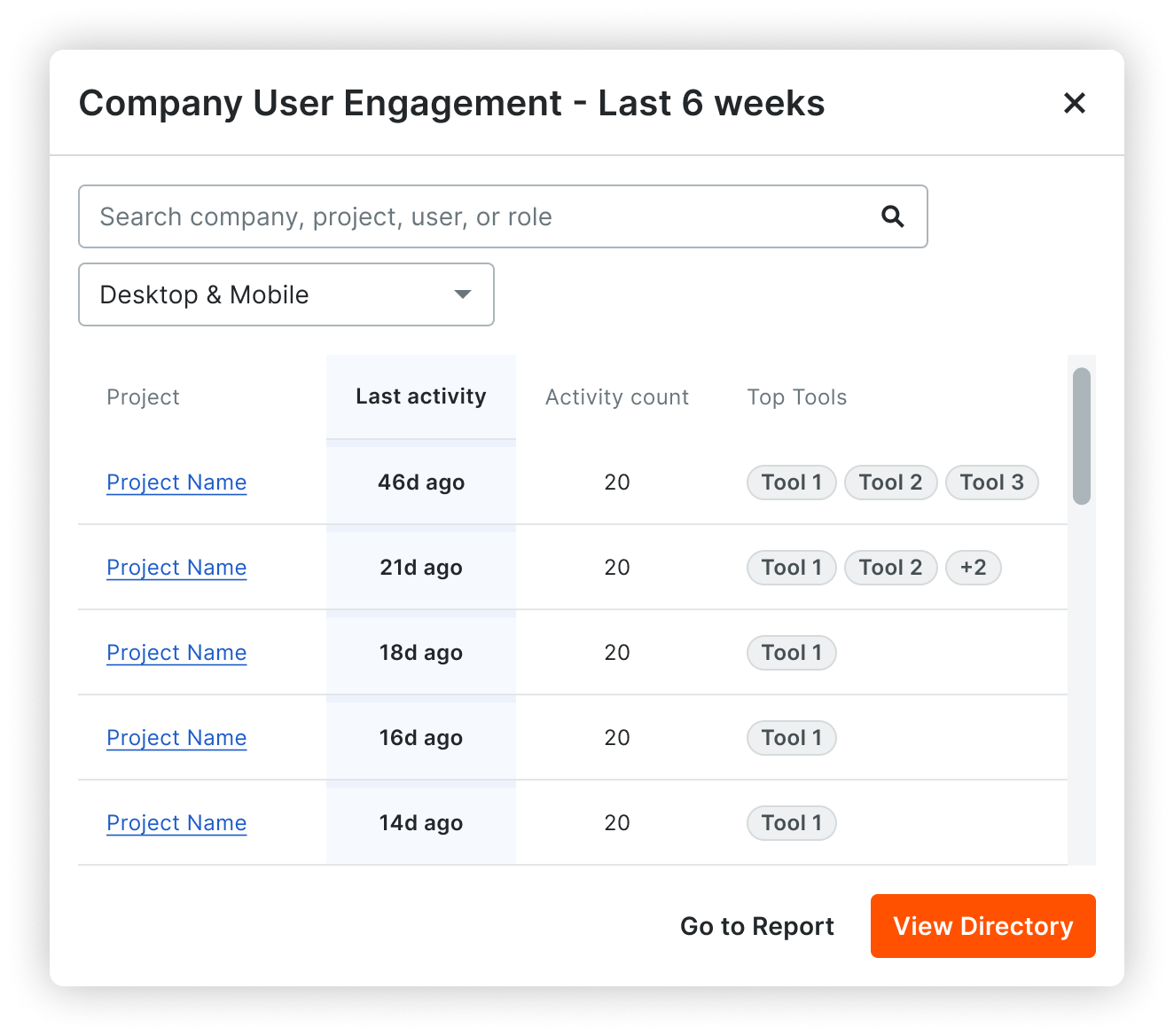Click the search magnifier icon
Viewport: 1174px width, 1036px height.
(x=893, y=216)
